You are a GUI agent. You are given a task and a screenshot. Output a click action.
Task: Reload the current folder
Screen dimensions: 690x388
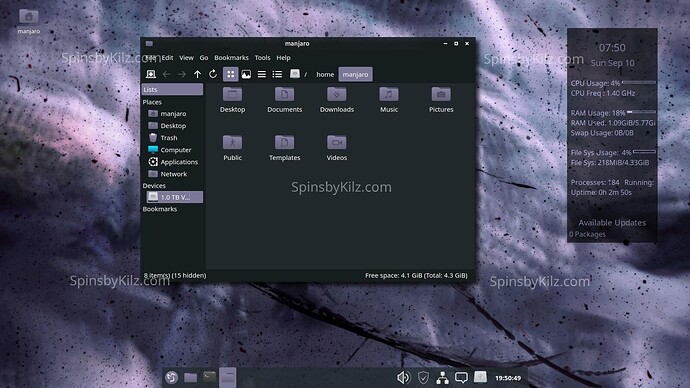tap(213, 74)
